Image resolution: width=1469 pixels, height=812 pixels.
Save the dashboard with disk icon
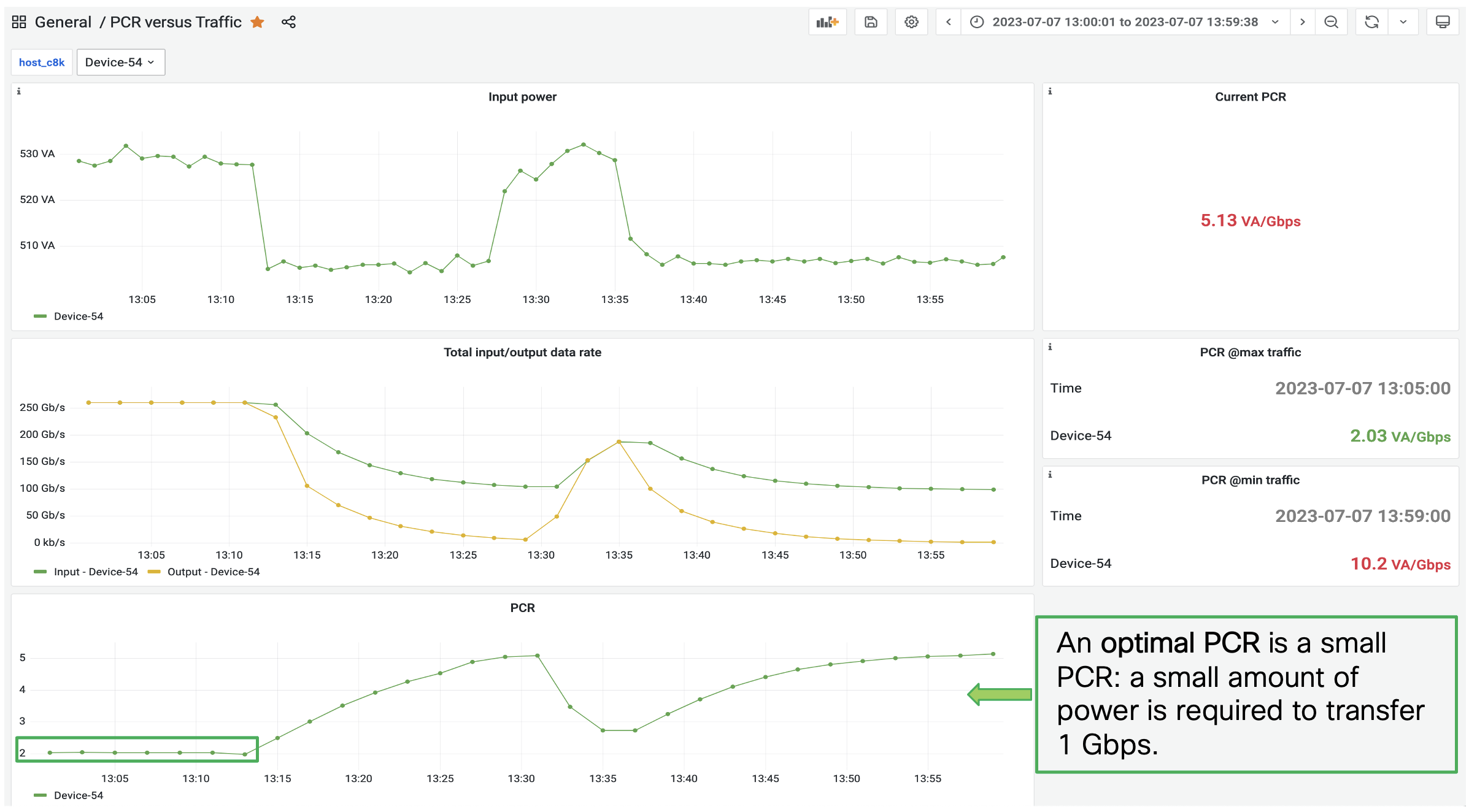click(871, 22)
